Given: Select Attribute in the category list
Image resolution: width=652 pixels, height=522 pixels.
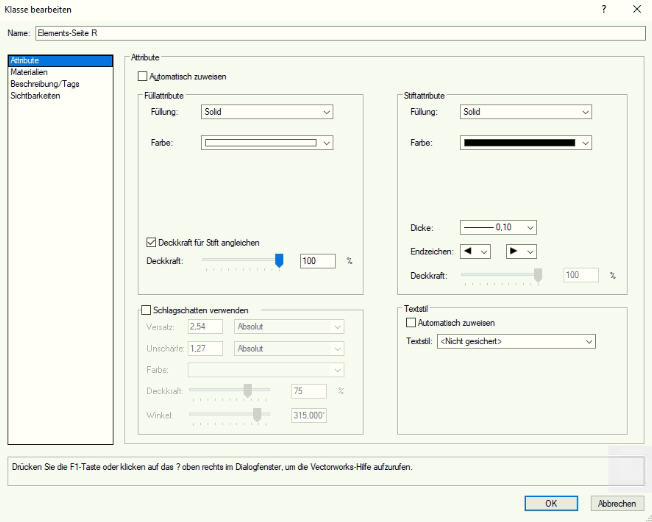Looking at the screenshot, I should tap(60, 61).
